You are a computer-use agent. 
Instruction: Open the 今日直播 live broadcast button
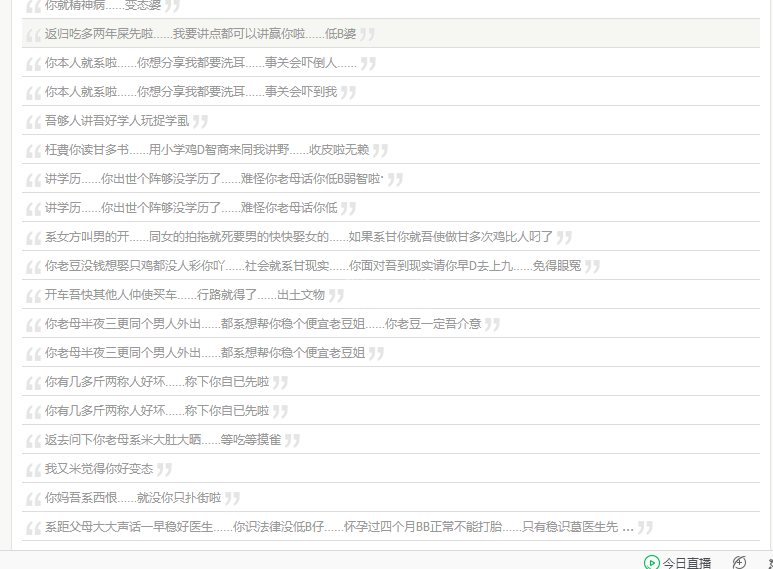(x=677, y=563)
